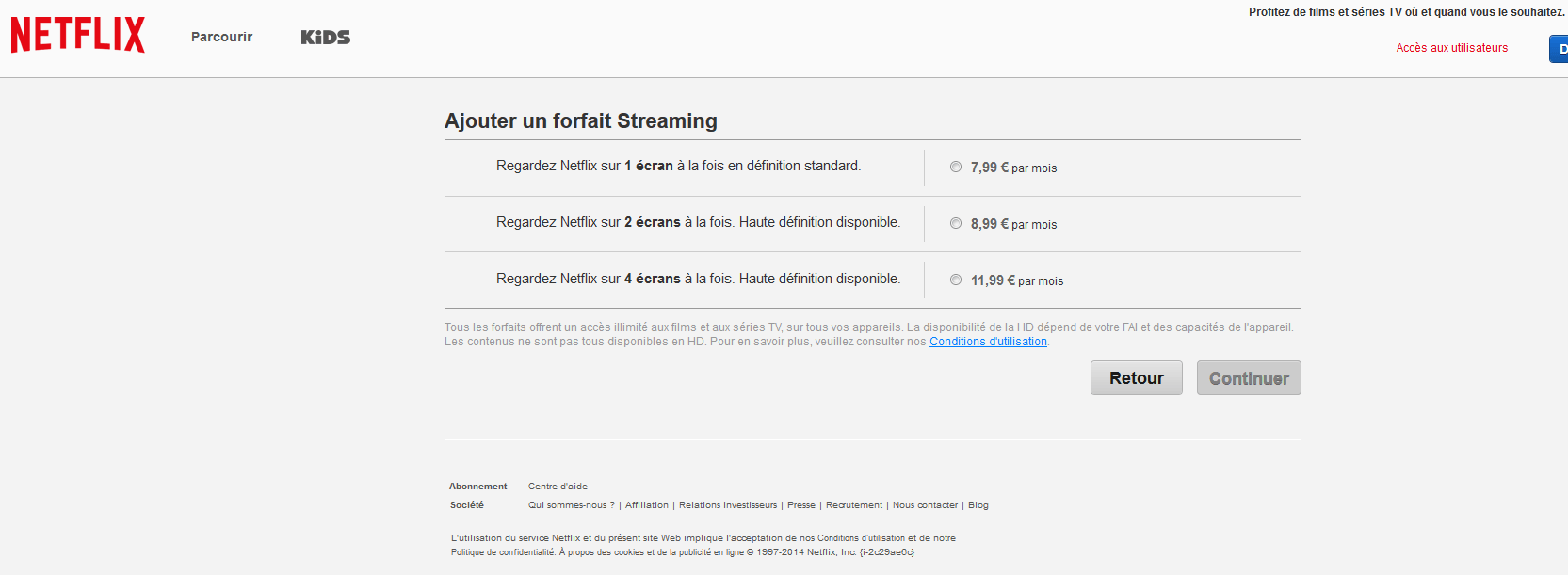Open the Presse footer link
This screenshot has height=575, width=1568.
[x=801, y=505]
